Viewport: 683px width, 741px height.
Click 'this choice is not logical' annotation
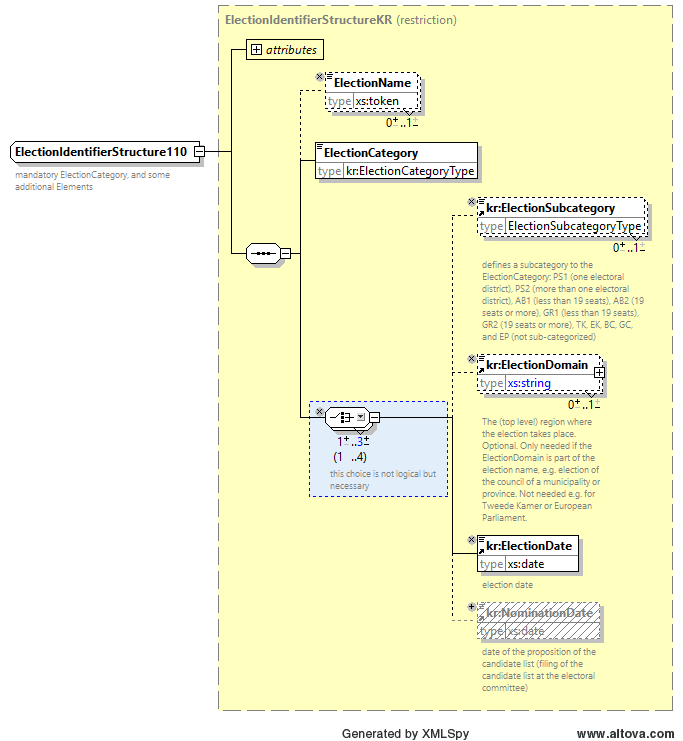coord(383,480)
